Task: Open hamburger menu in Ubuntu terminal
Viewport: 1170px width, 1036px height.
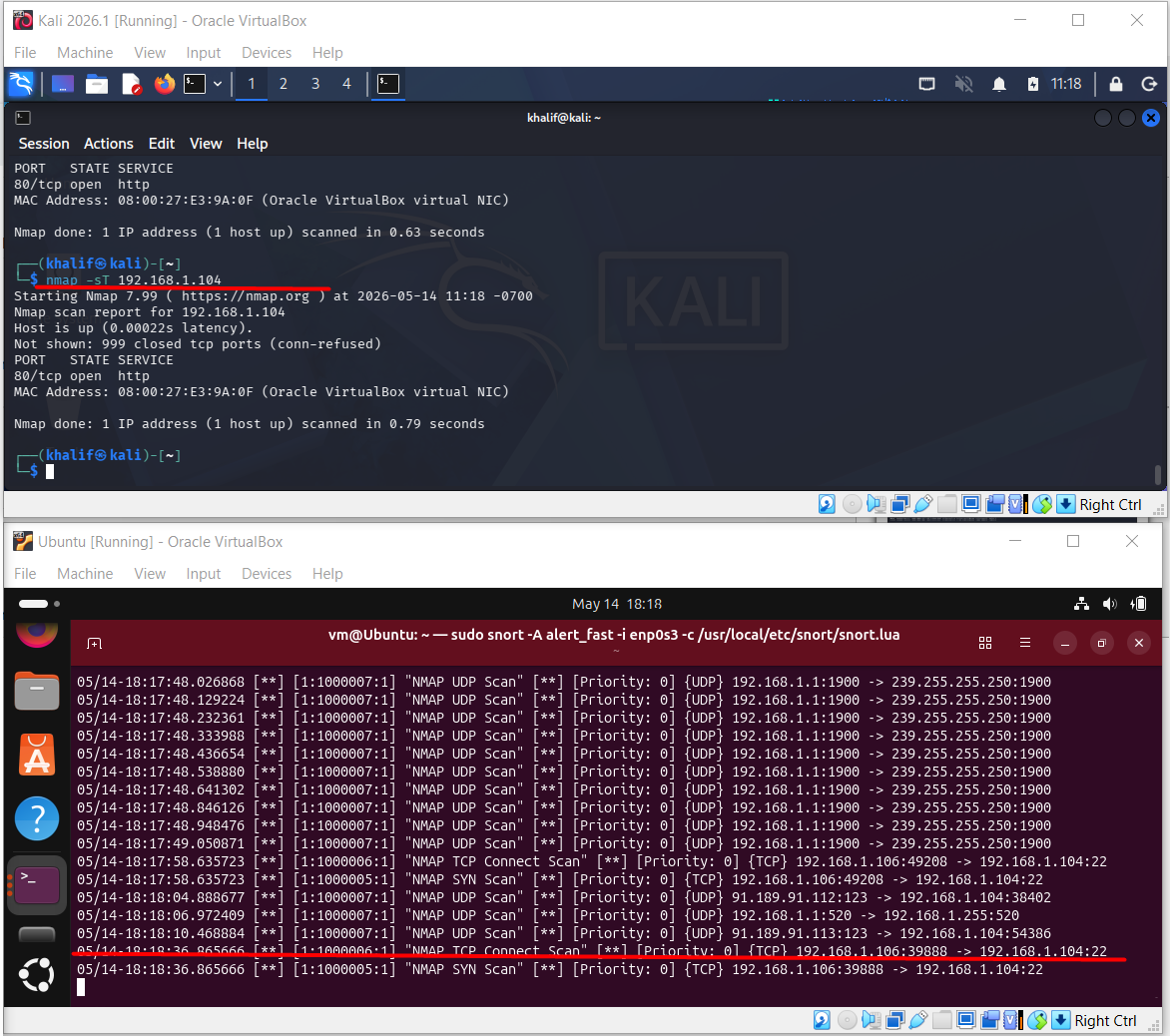Action: [x=1025, y=643]
